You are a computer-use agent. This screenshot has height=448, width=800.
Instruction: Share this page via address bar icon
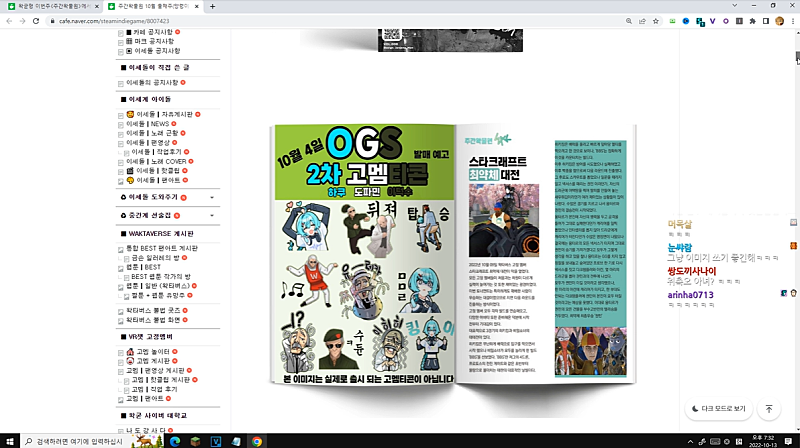pos(642,21)
